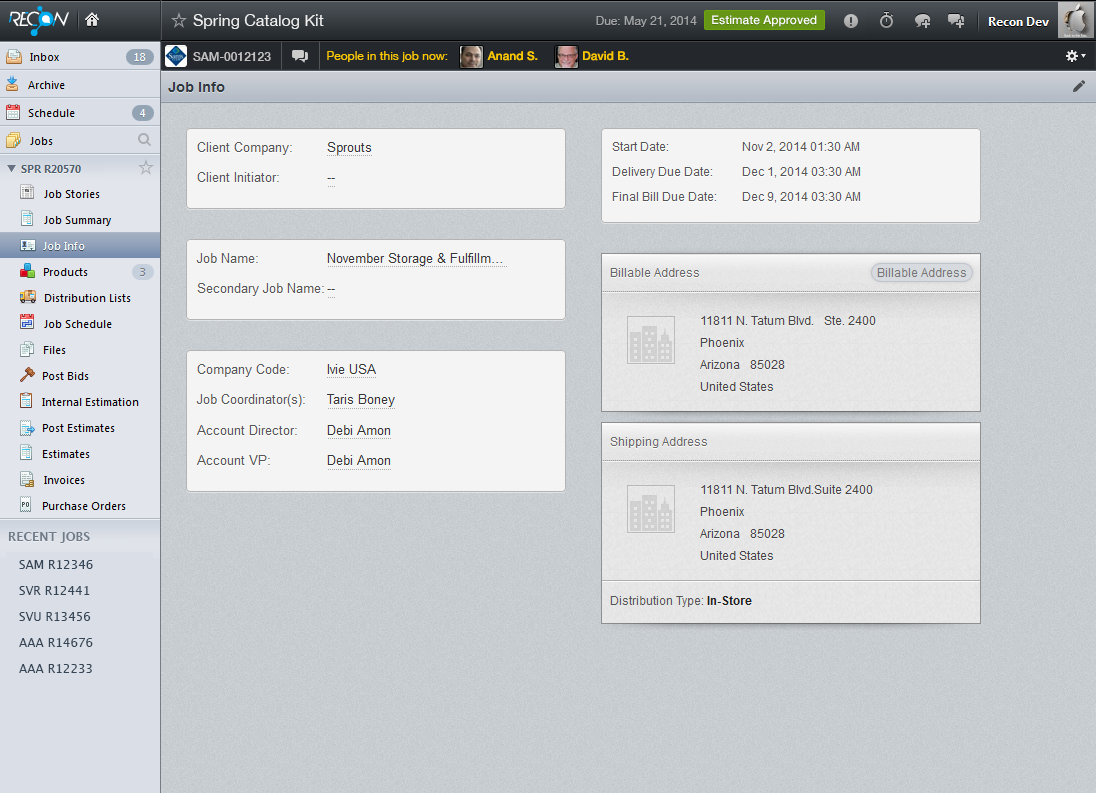Click the Start Date value Nov 2, 2014
The width and height of the screenshot is (1096, 793).
coord(801,147)
